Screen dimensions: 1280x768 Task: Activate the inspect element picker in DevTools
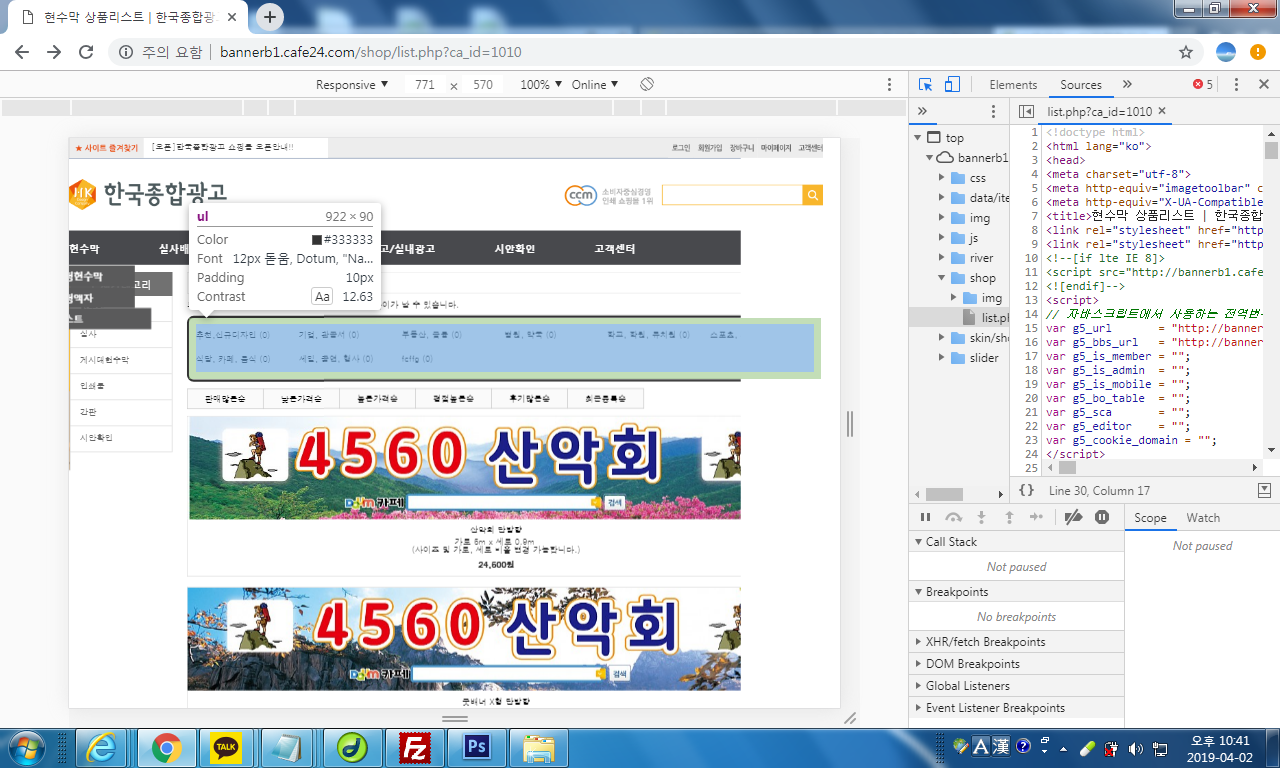[925, 85]
